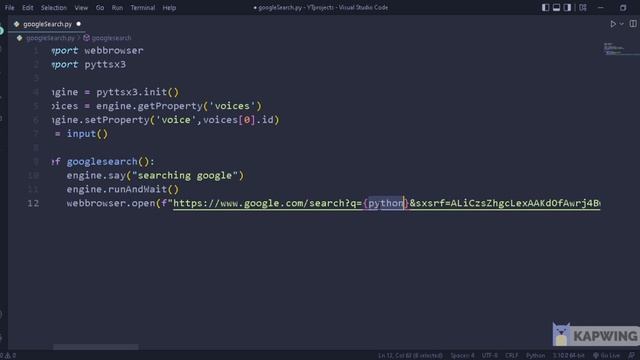Click the split editor icon
Viewport: 640px width, 360px height.
633,24
